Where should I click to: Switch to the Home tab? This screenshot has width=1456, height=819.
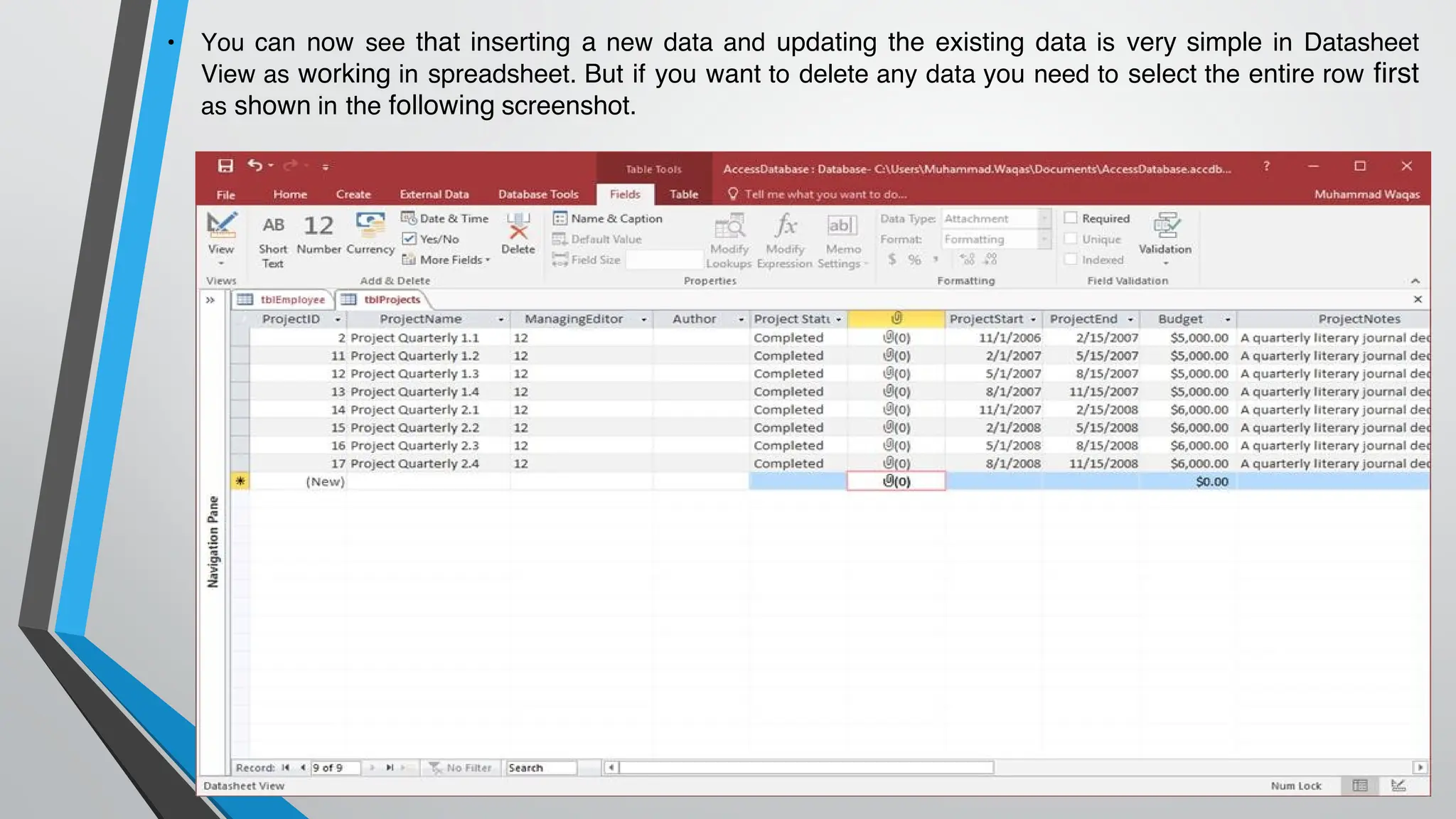(x=290, y=194)
